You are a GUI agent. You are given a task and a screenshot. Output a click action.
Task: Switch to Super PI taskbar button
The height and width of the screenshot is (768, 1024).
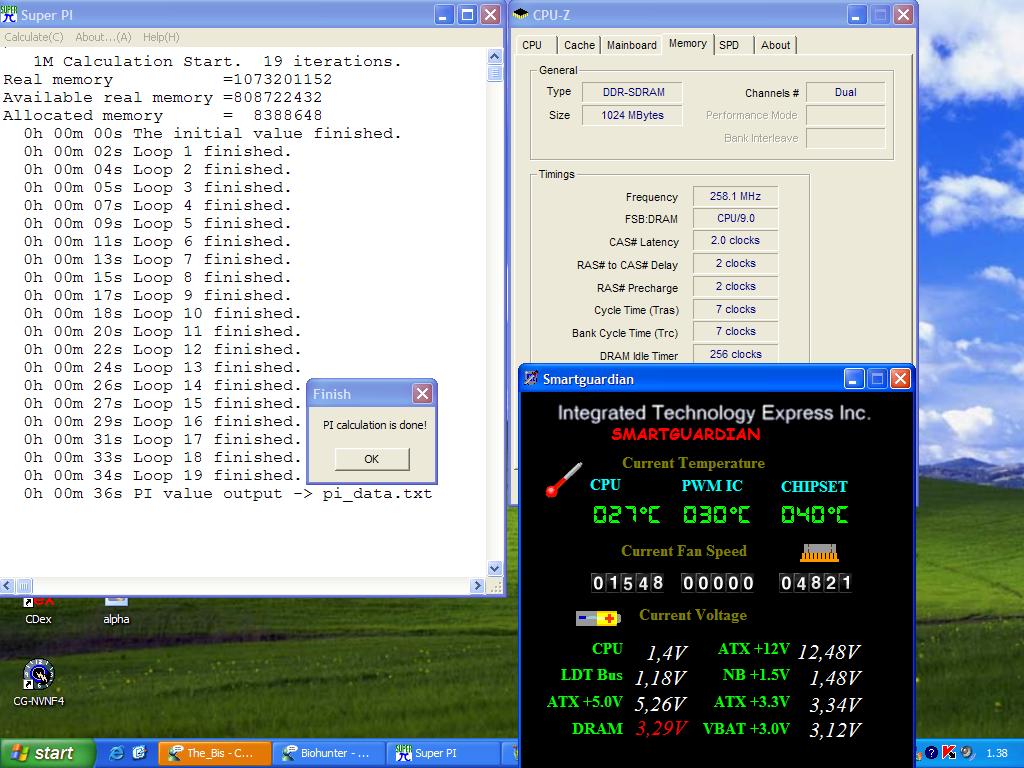click(x=443, y=753)
